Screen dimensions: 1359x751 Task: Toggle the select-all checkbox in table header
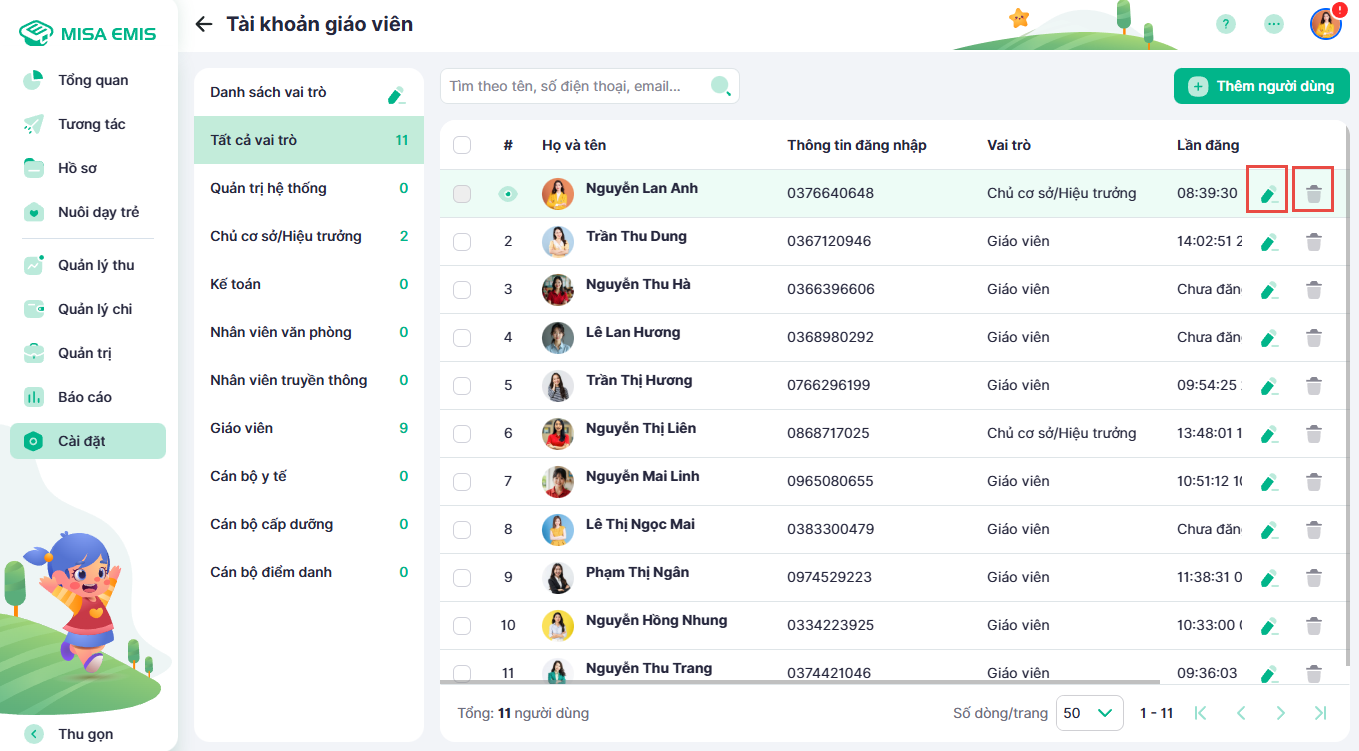[x=462, y=145]
